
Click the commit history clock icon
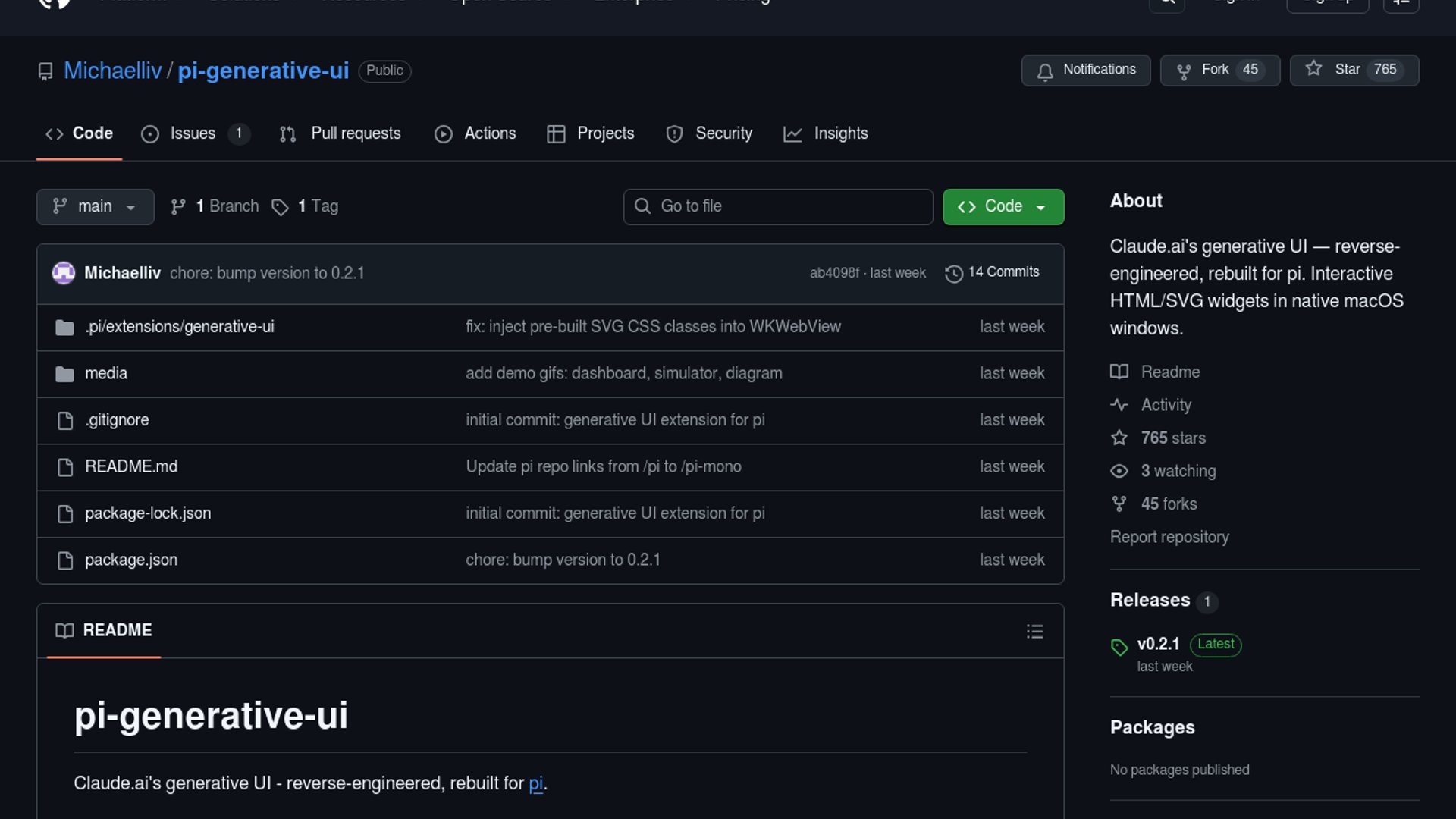tap(953, 273)
